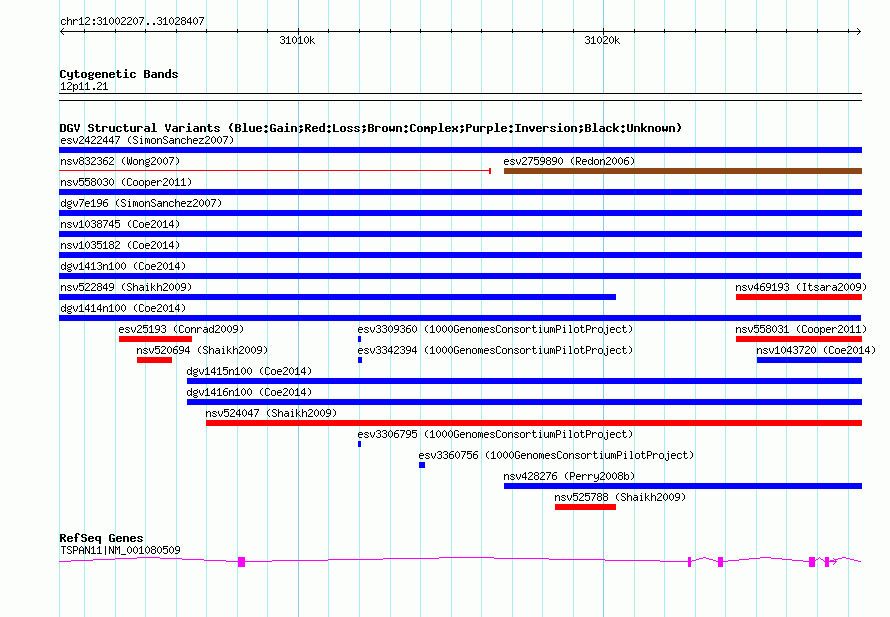This screenshot has height=617, width=890.
Task: Select the blue nsv1043720 (Coe2014) bar
Action: point(809,360)
